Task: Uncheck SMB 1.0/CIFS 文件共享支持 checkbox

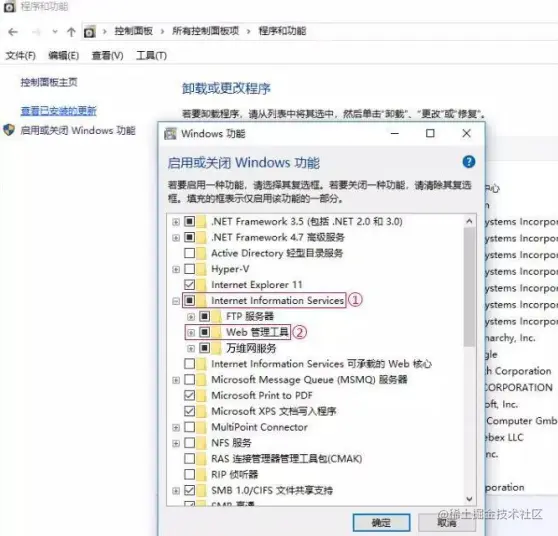Action: click(189, 490)
